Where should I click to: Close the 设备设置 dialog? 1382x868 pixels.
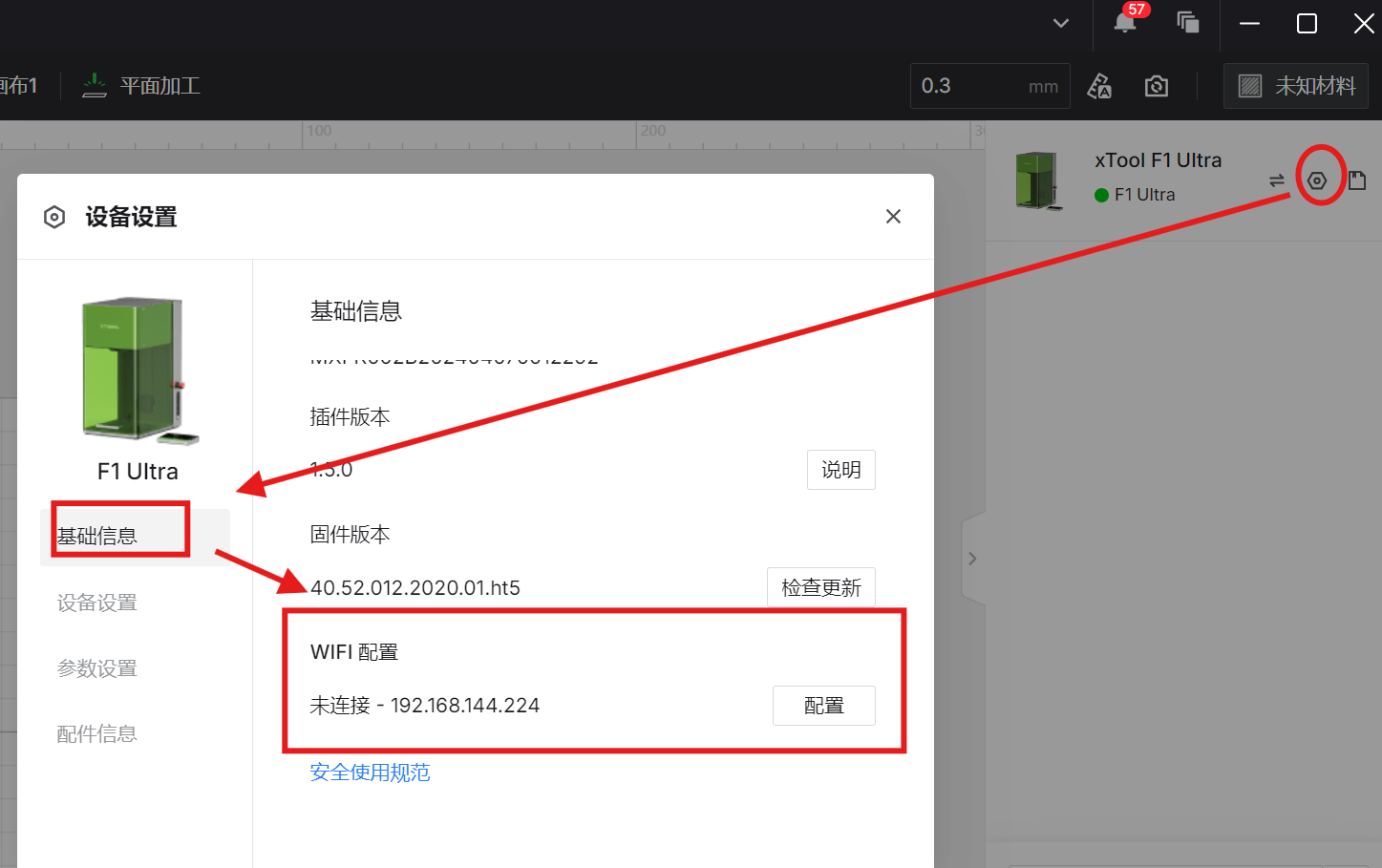[x=893, y=217]
